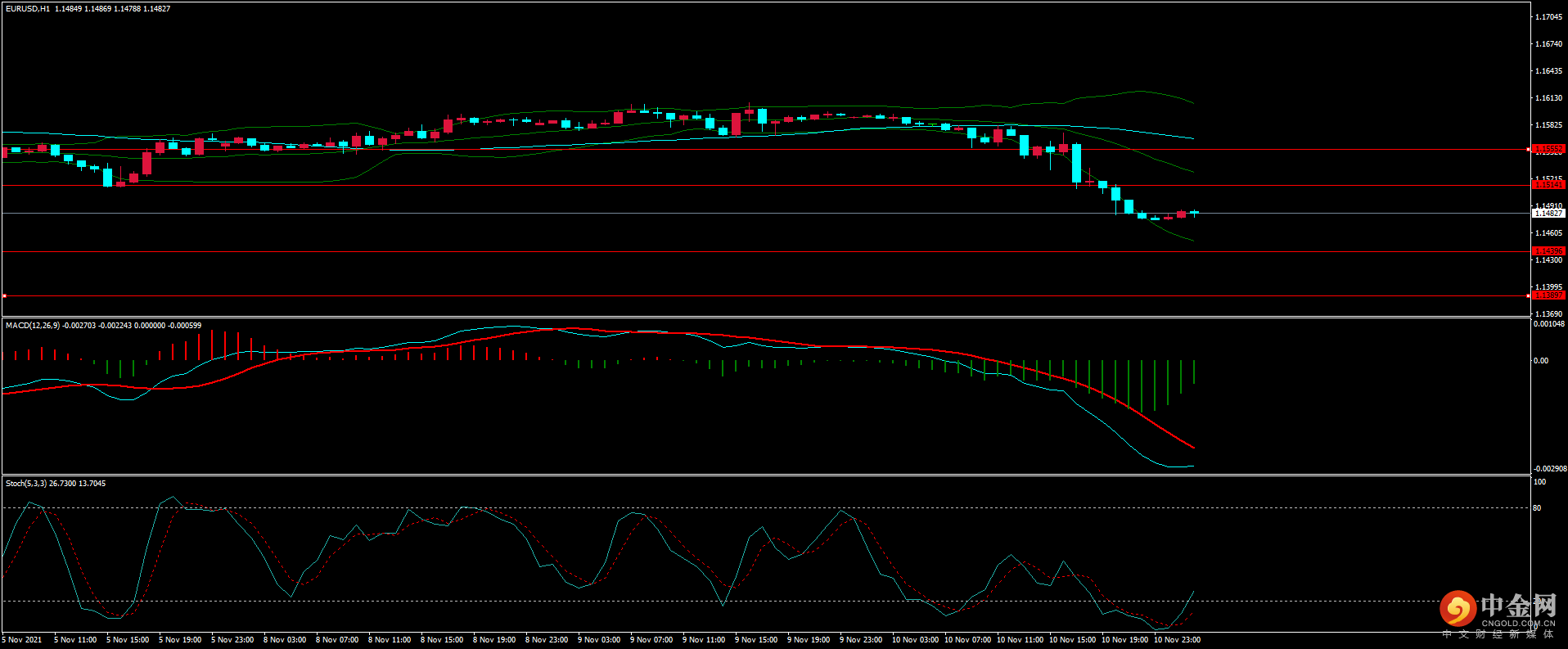Click the 1.16435 price axis label

coord(1548,71)
